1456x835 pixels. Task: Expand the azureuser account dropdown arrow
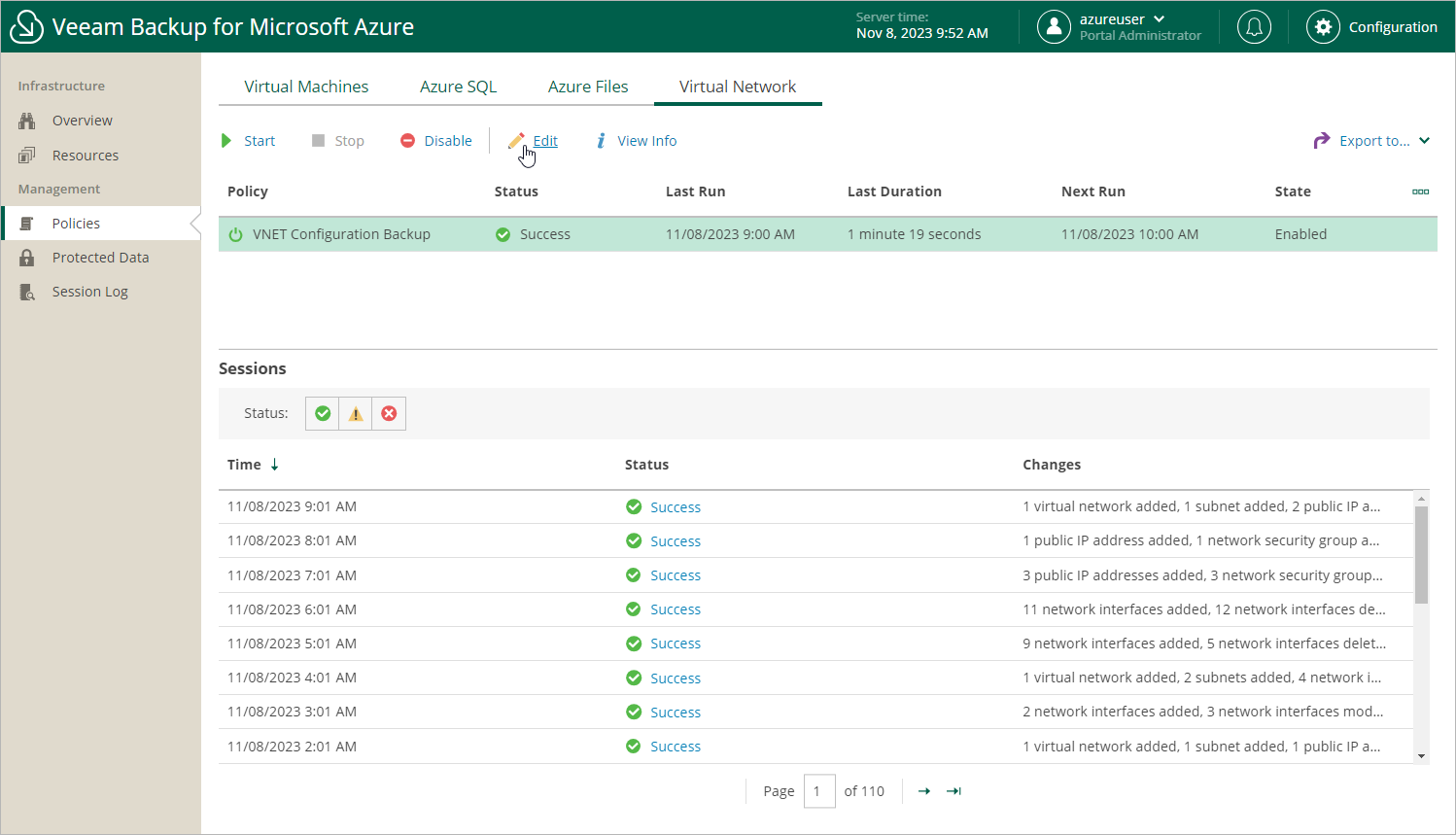coord(1159,19)
